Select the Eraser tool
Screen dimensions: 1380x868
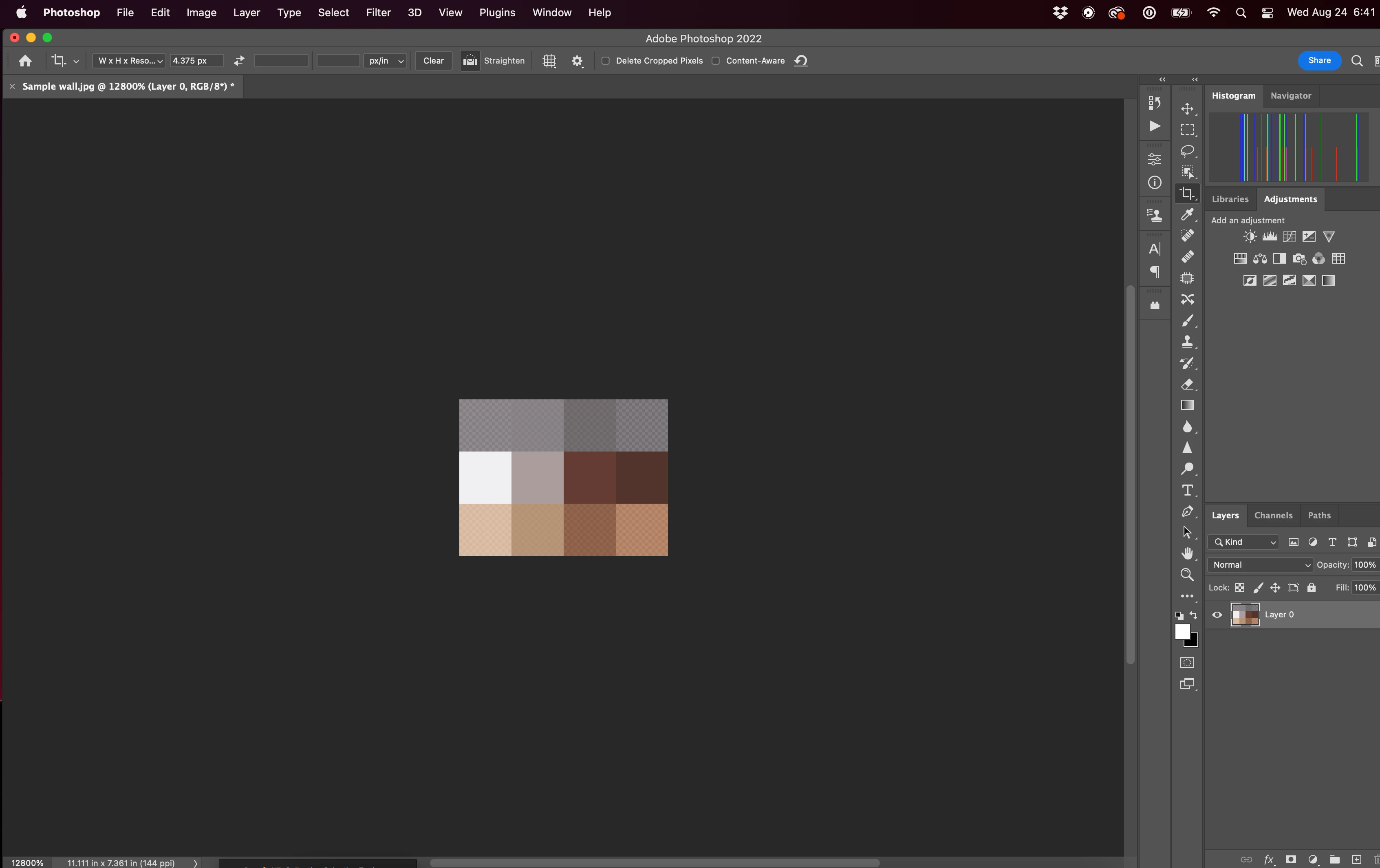[x=1187, y=384]
